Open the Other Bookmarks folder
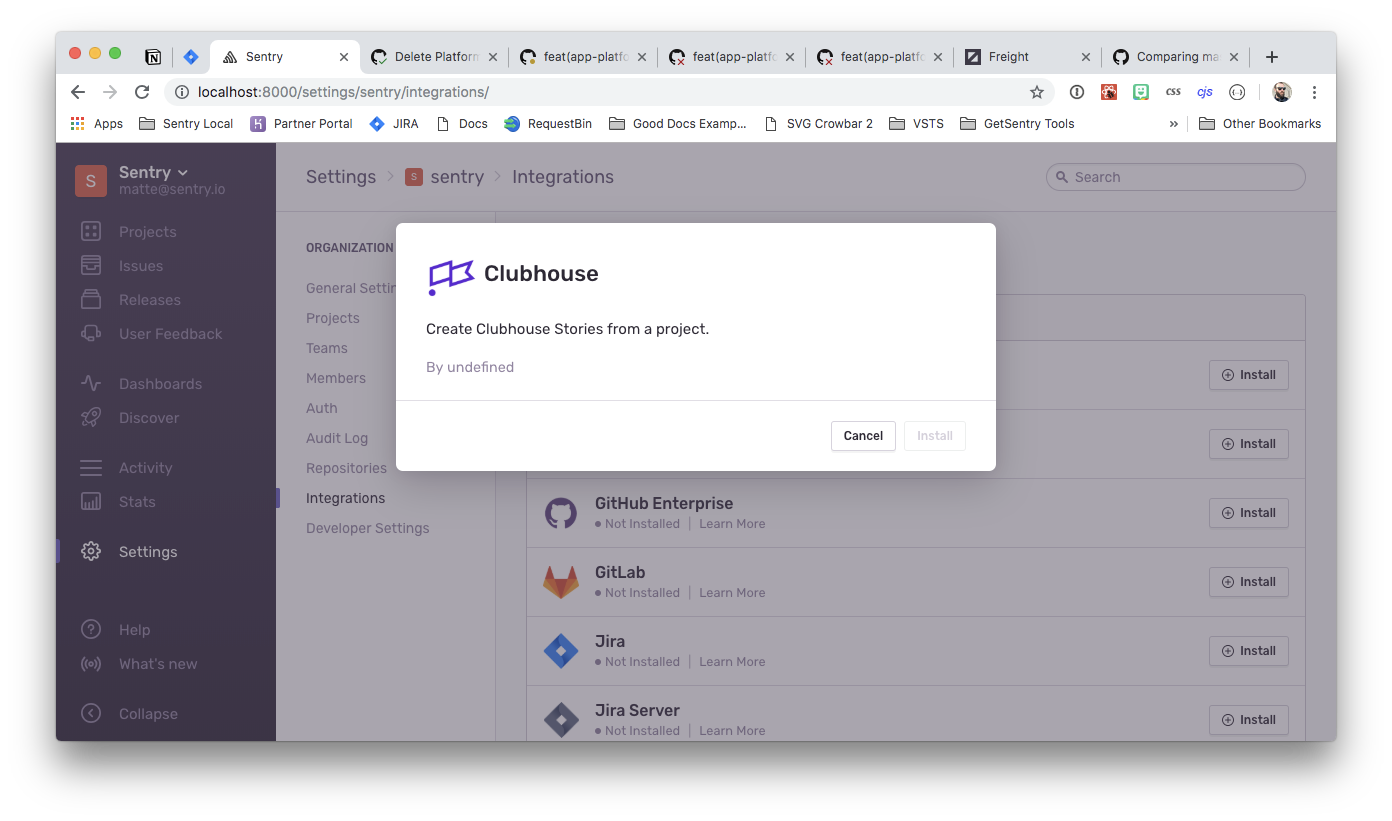The width and height of the screenshot is (1392, 821). [1260, 124]
